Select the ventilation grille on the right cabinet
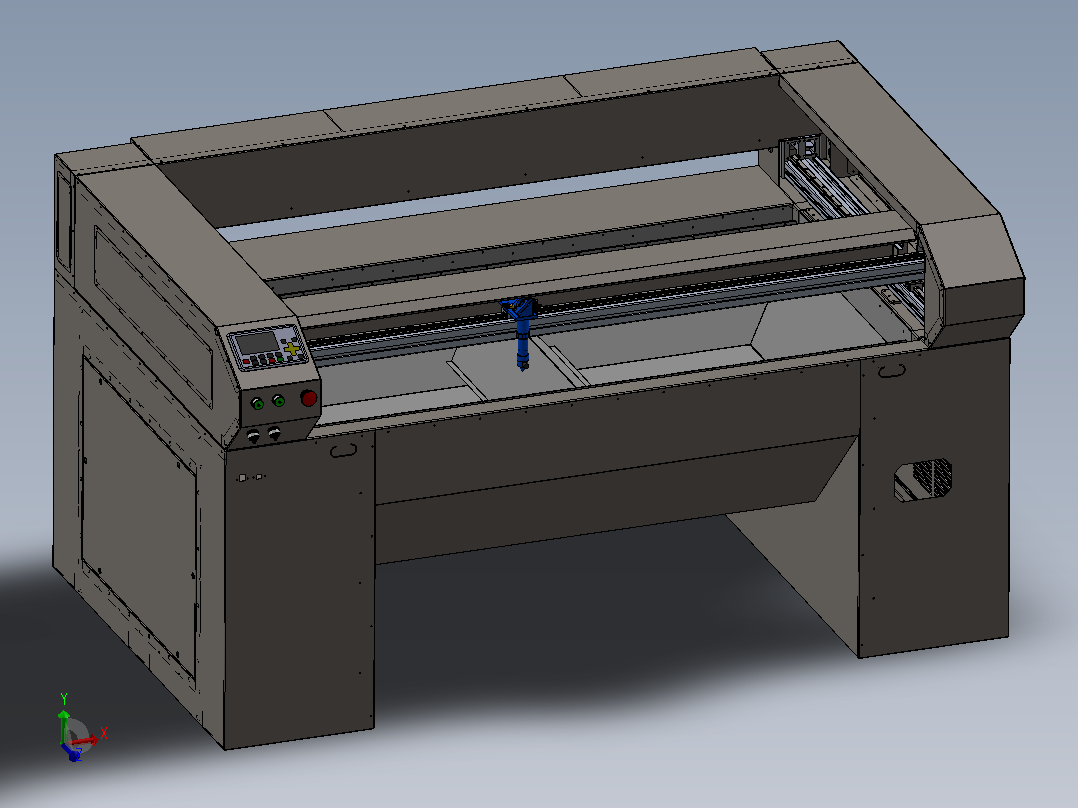Image resolution: width=1078 pixels, height=808 pixels. coord(923,479)
